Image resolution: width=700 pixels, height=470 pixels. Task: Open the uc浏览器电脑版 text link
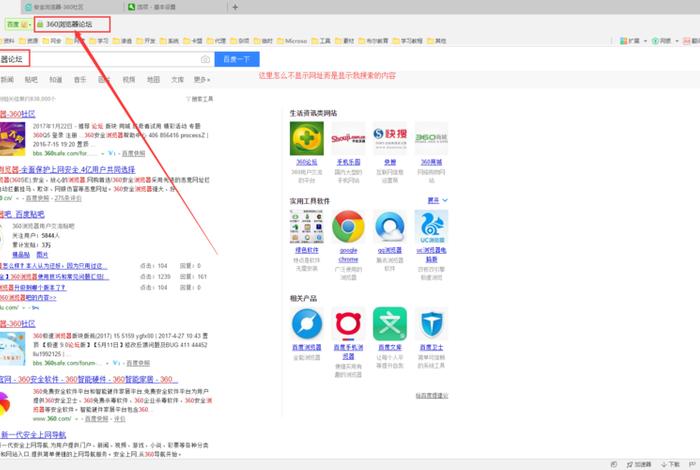click(x=431, y=255)
